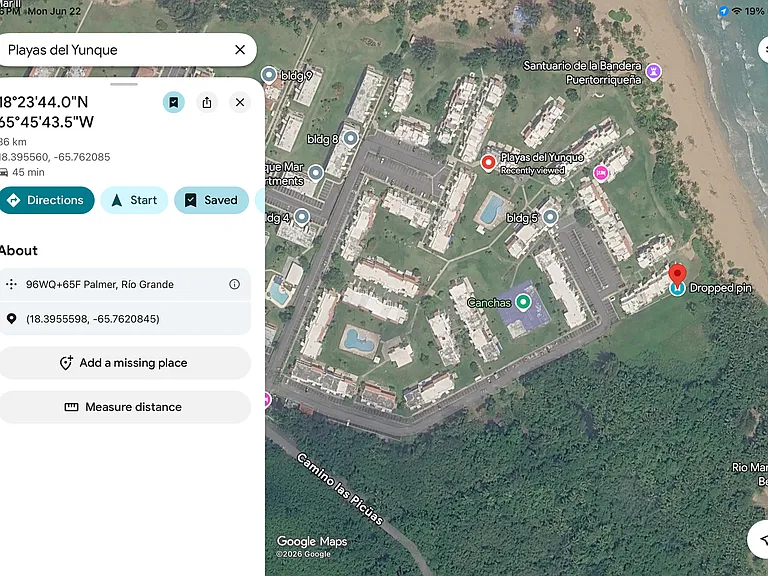Tap the Wi-Fi status icon
This screenshot has height=576, width=768.
click(737, 11)
